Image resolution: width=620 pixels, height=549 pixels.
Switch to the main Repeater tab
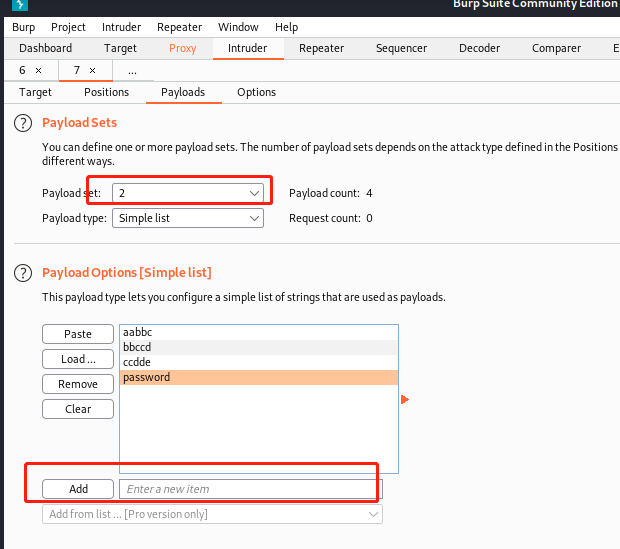321,48
